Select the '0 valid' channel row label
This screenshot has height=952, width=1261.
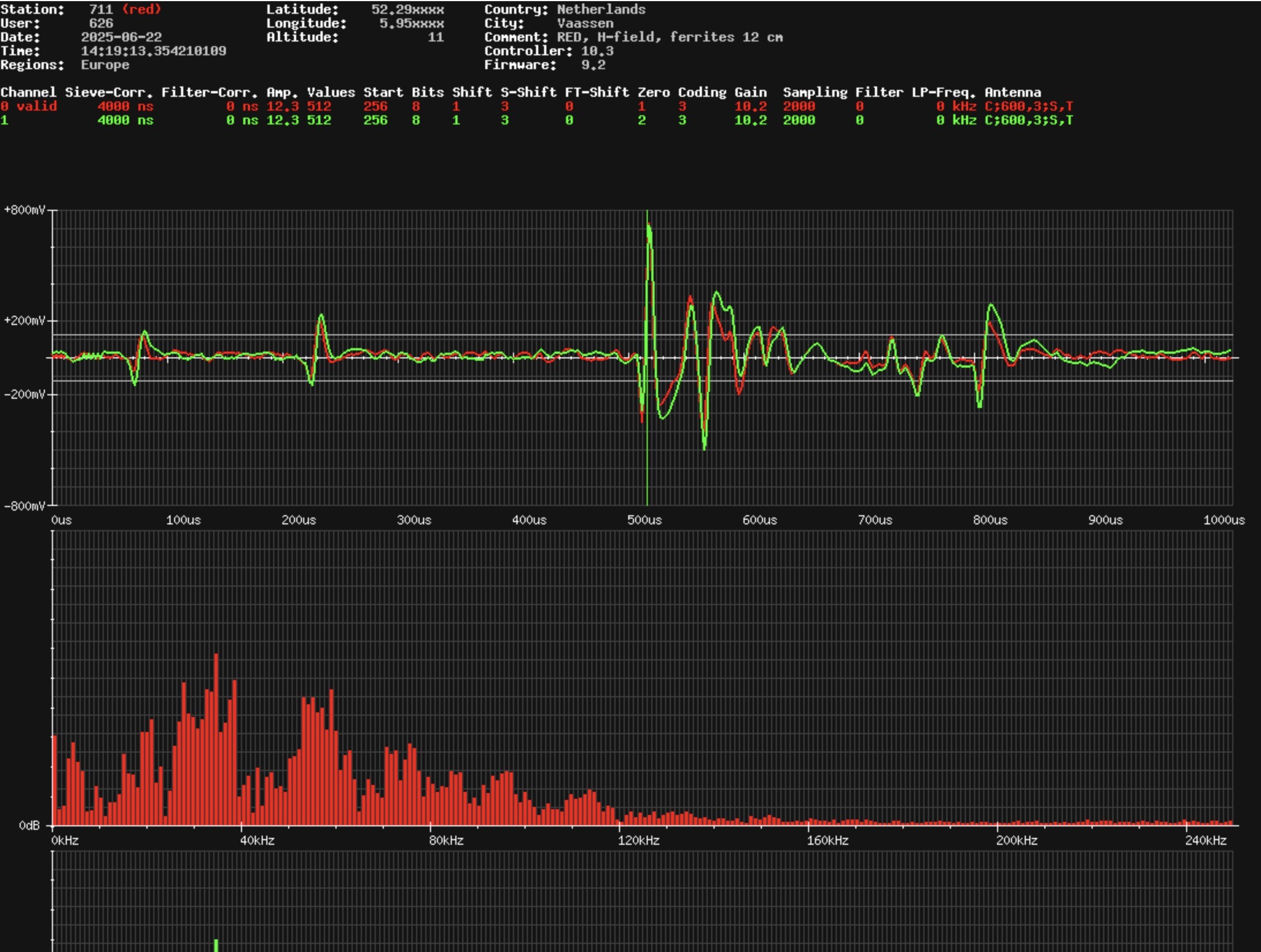tap(29, 106)
